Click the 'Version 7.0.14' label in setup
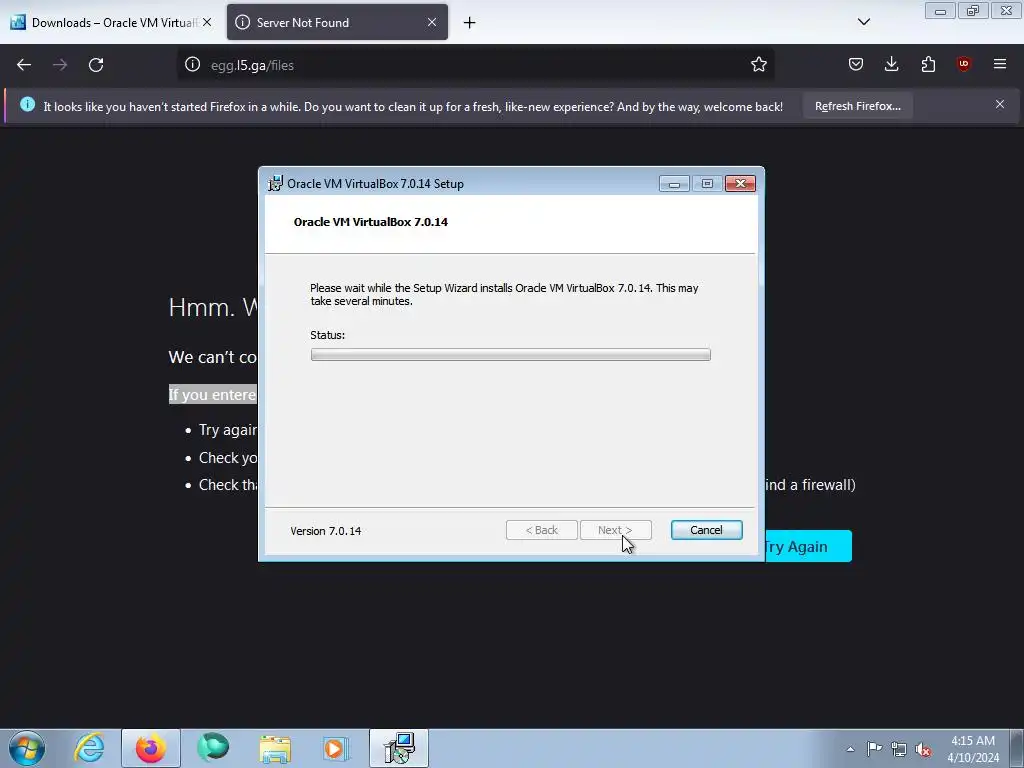This screenshot has height=768, width=1024. click(x=325, y=531)
